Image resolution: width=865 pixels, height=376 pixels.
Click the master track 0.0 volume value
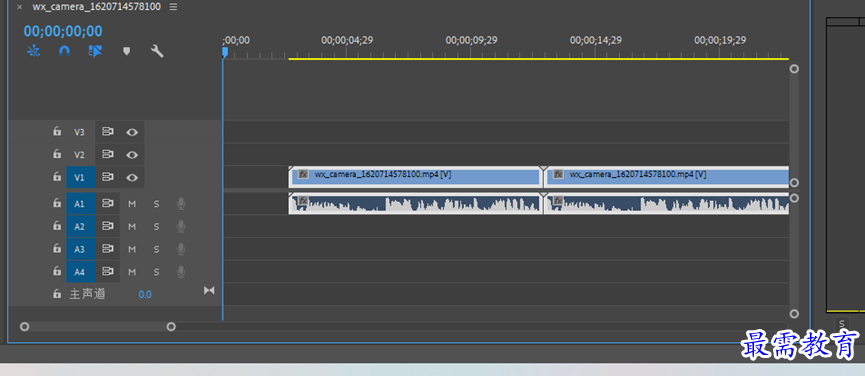(x=145, y=294)
